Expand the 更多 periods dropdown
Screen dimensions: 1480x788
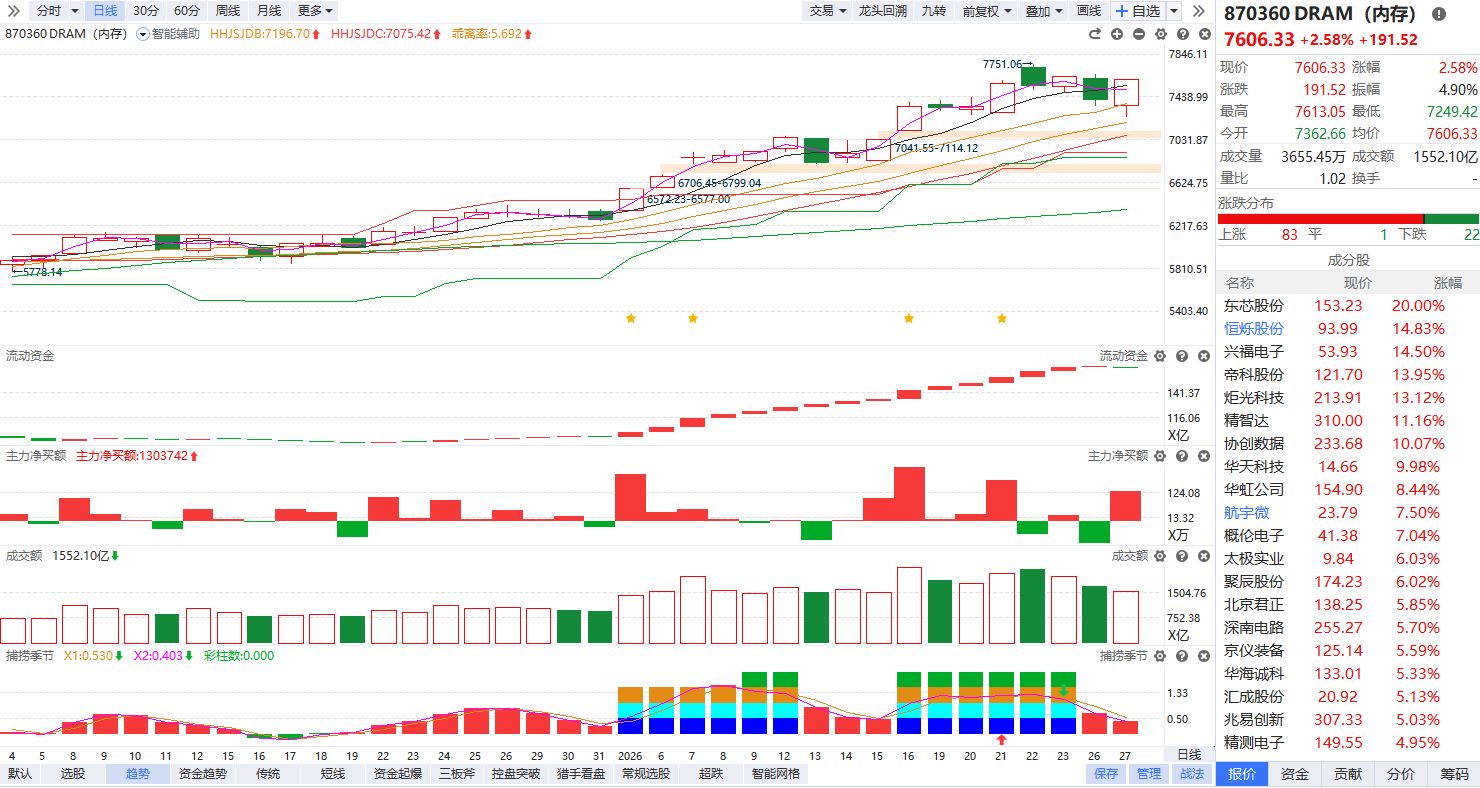coord(315,11)
